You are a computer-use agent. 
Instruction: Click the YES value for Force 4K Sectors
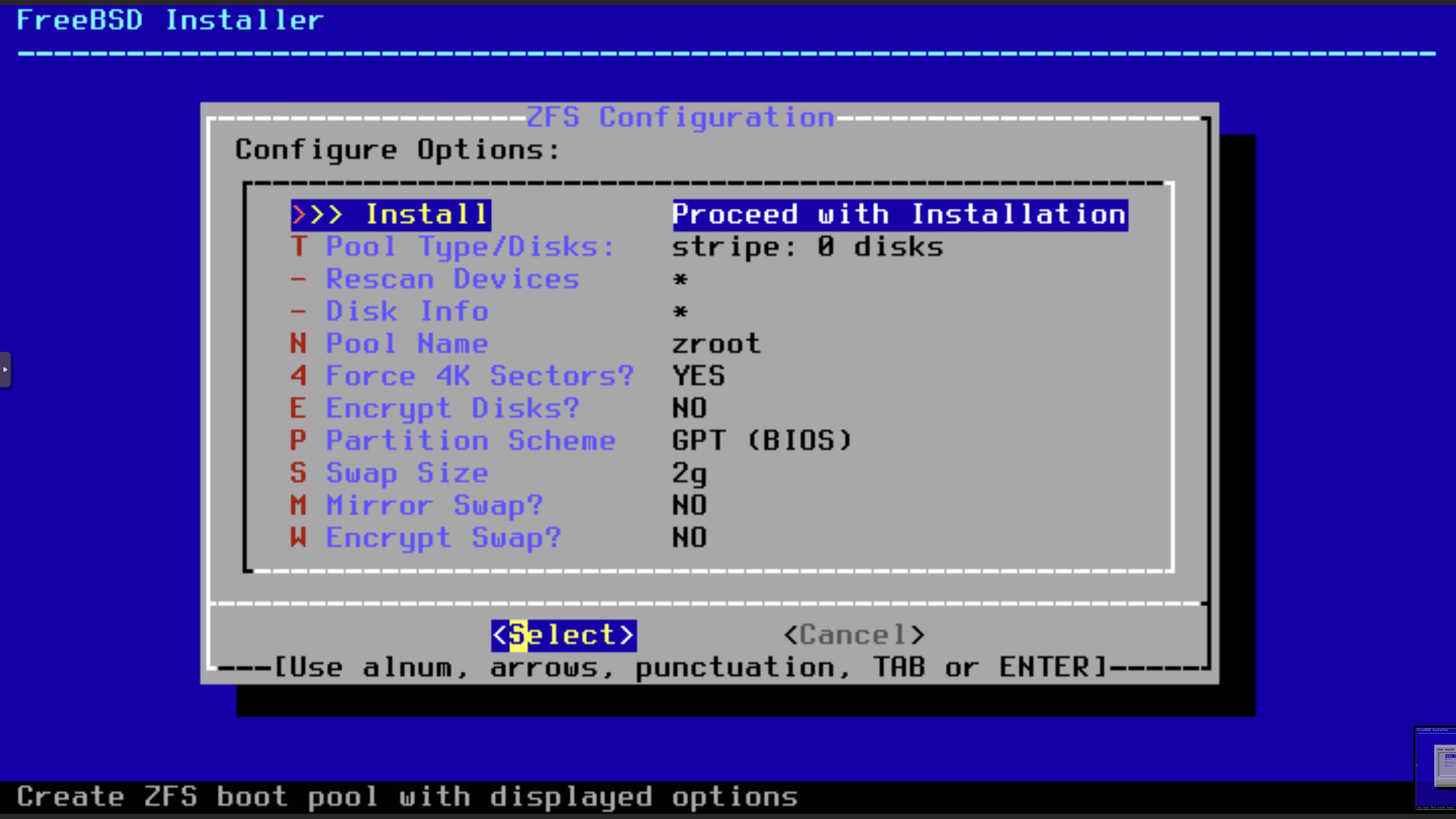(698, 375)
